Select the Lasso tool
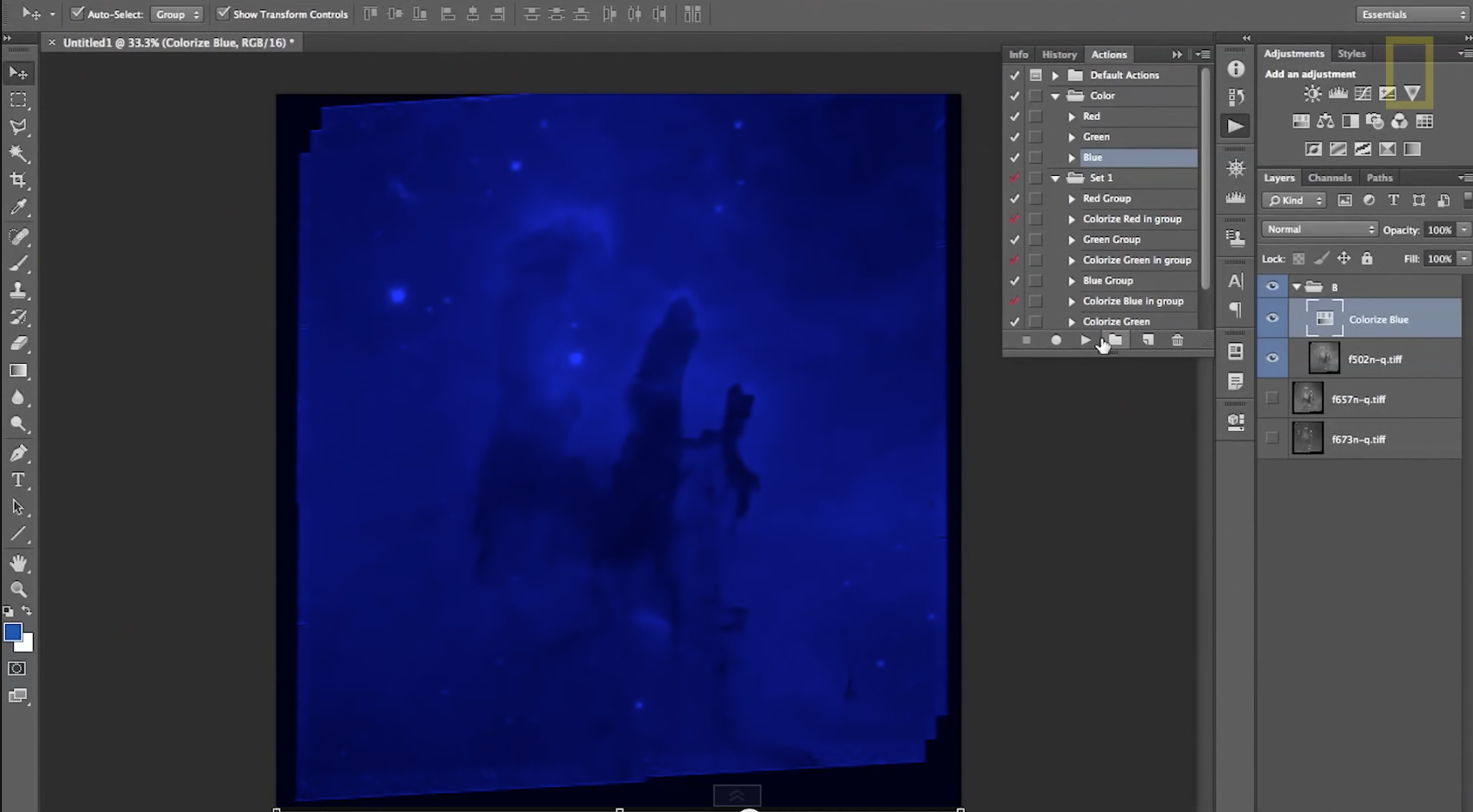 point(18,127)
